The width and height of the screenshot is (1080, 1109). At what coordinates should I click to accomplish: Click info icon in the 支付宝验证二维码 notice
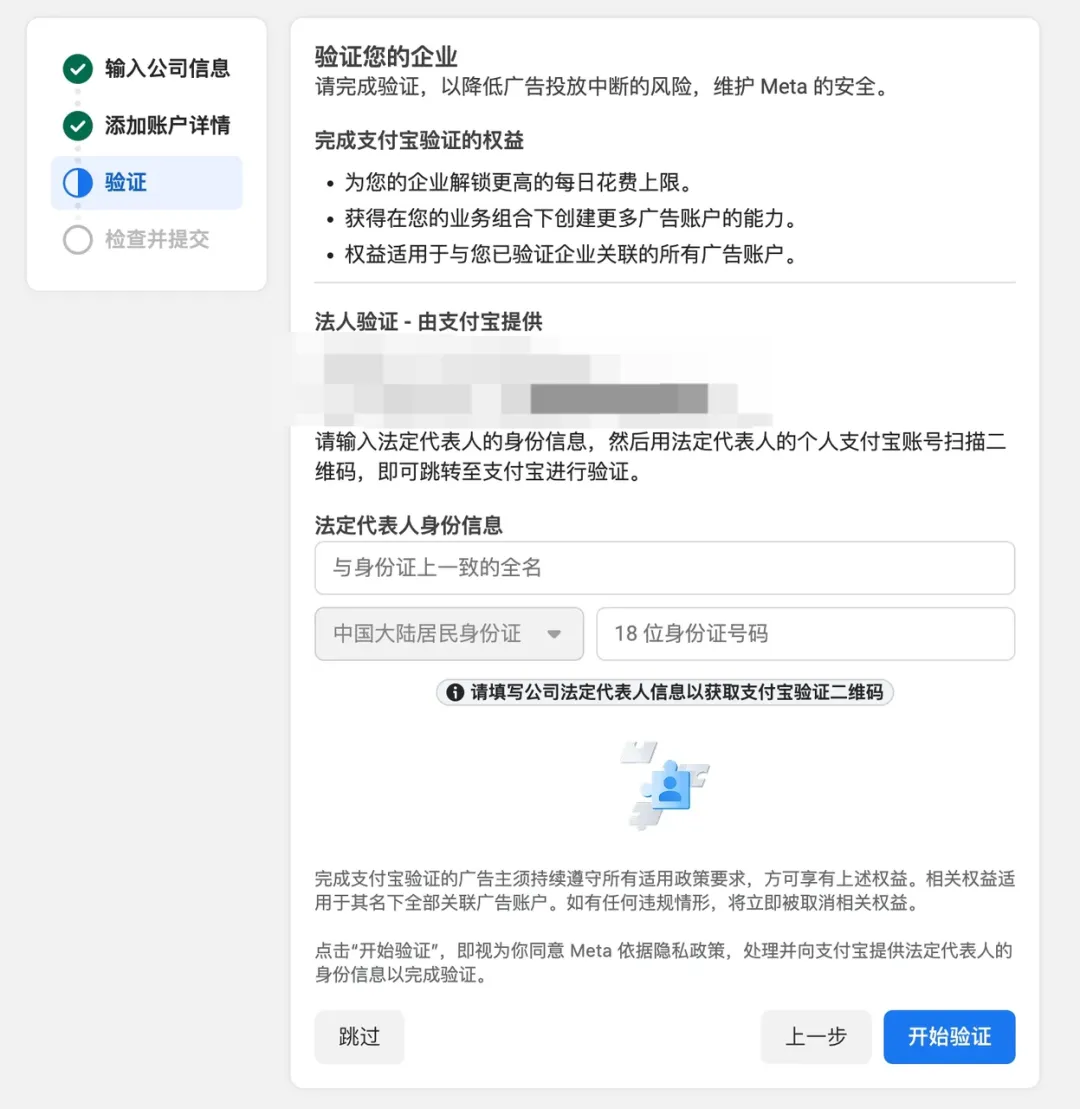[455, 692]
